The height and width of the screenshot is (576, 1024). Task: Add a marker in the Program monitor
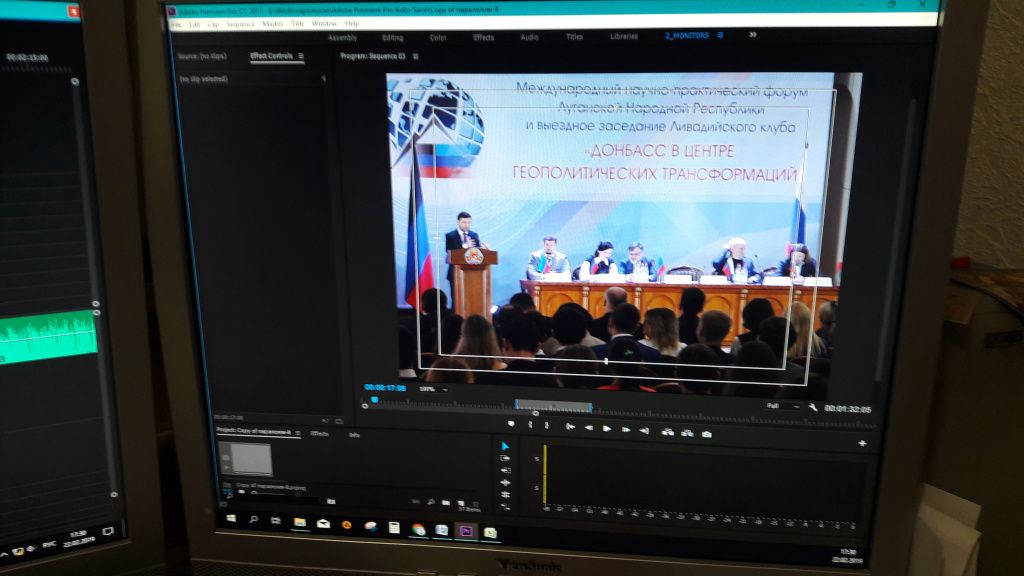[x=511, y=424]
